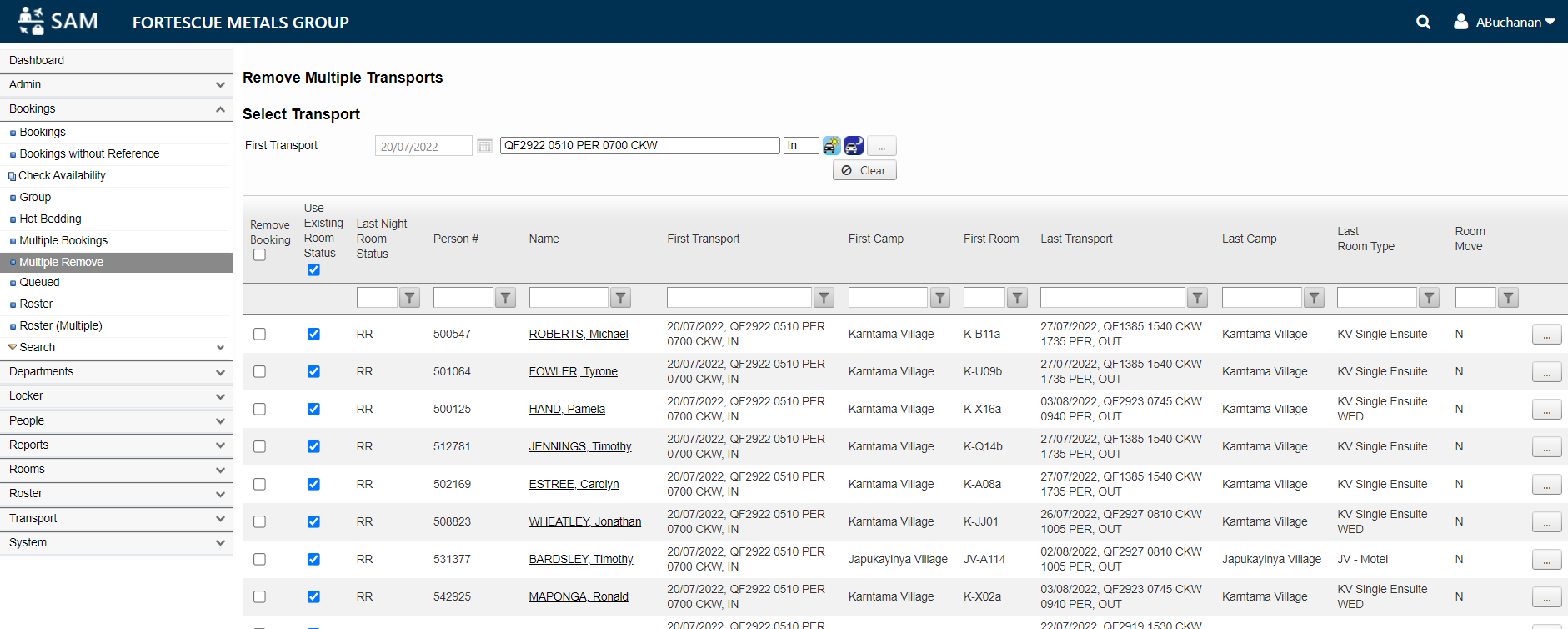The image size is (1568, 629).
Task: Open Check Availability menu item
Action: (x=62, y=175)
